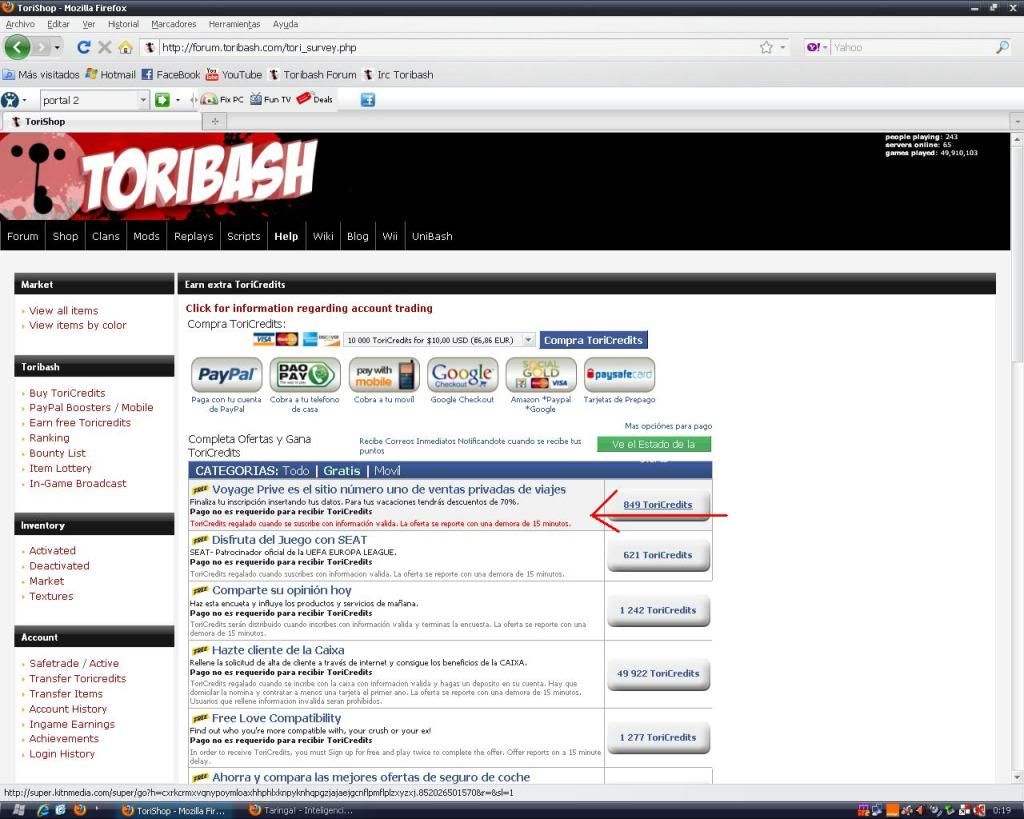Click the Toribash logo banner
Screen dimensions: 1024x819
pos(160,176)
